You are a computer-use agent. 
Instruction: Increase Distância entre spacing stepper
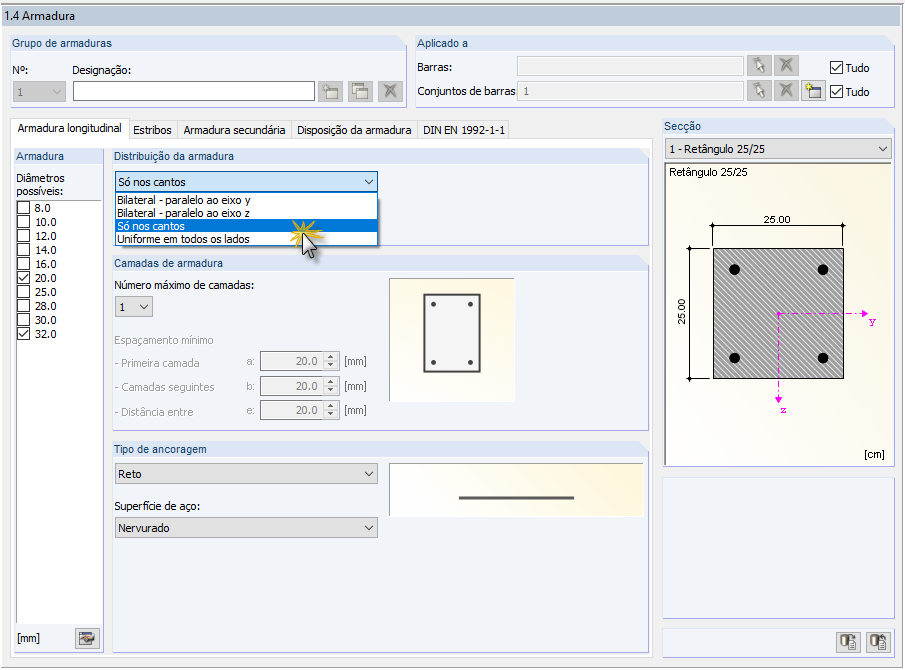click(x=331, y=406)
